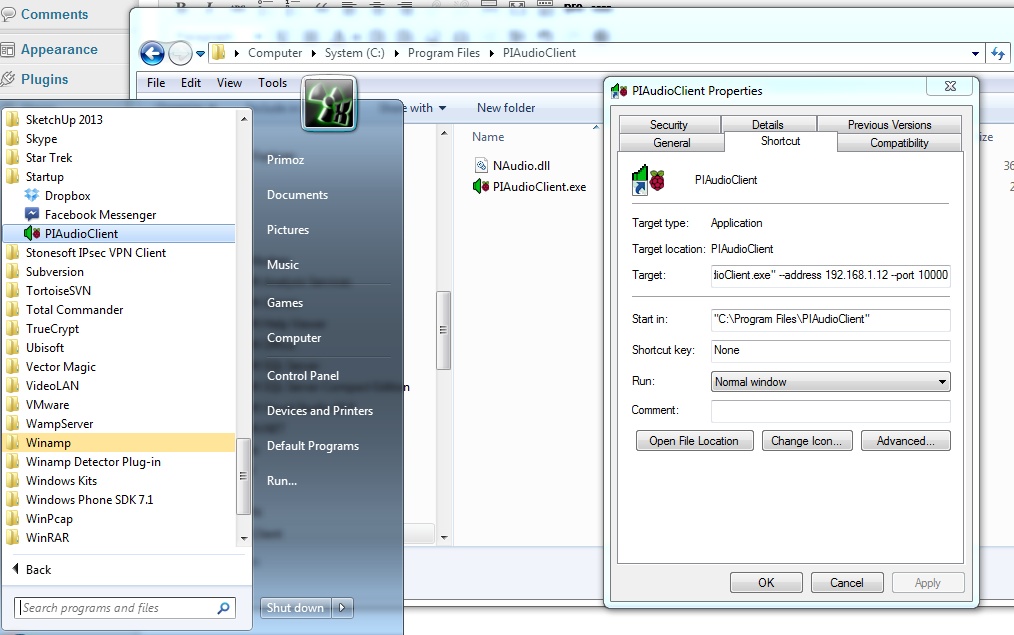Click the Change Icon button

[807, 441]
